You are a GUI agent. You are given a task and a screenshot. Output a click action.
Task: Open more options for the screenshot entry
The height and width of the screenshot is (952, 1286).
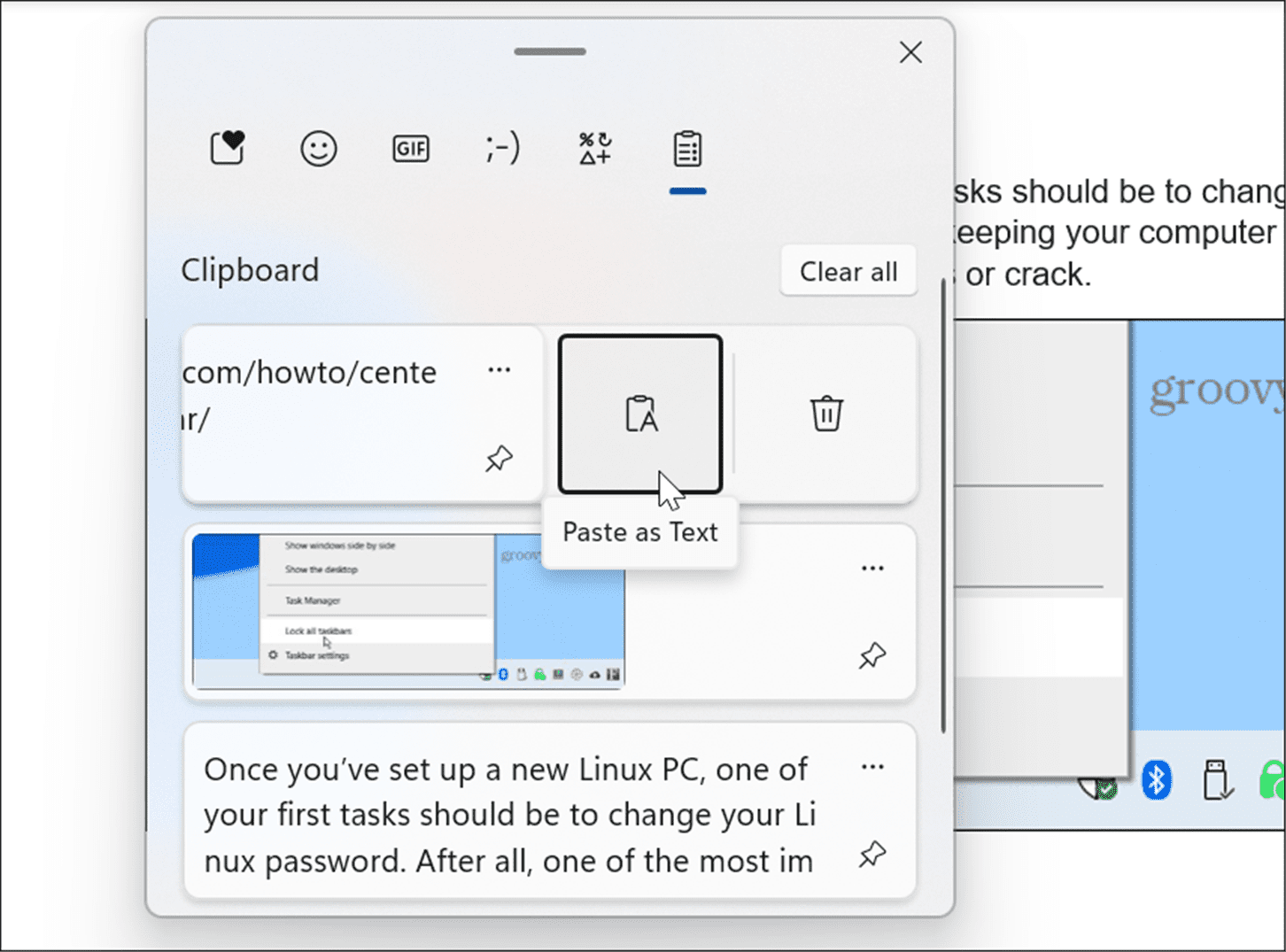pyautogui.click(x=872, y=568)
